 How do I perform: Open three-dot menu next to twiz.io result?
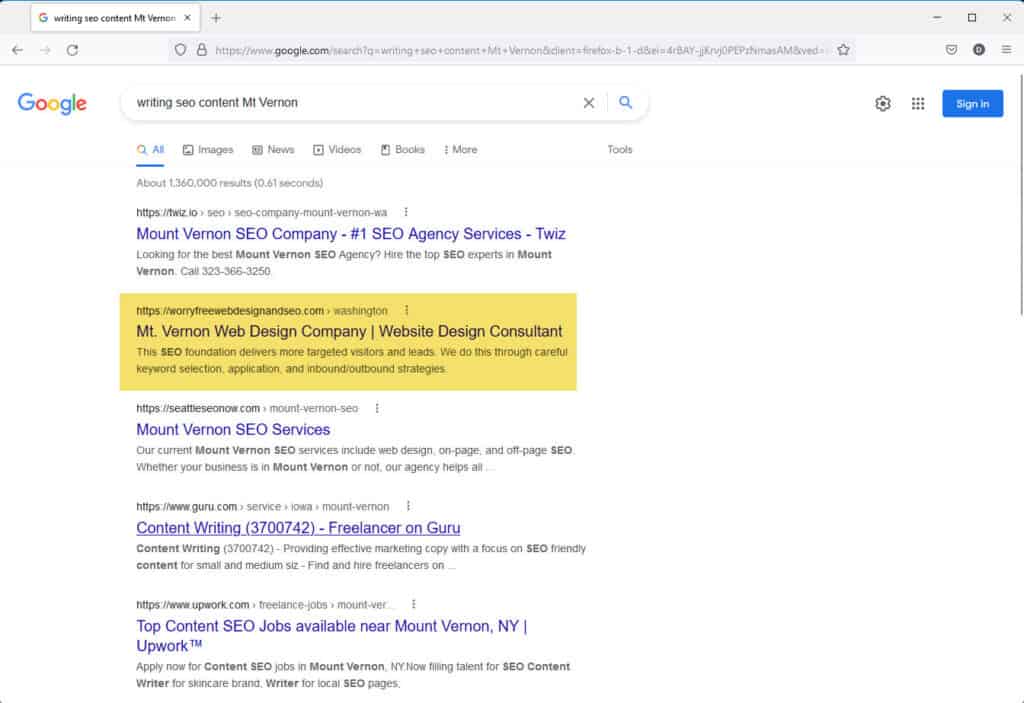click(x=406, y=212)
